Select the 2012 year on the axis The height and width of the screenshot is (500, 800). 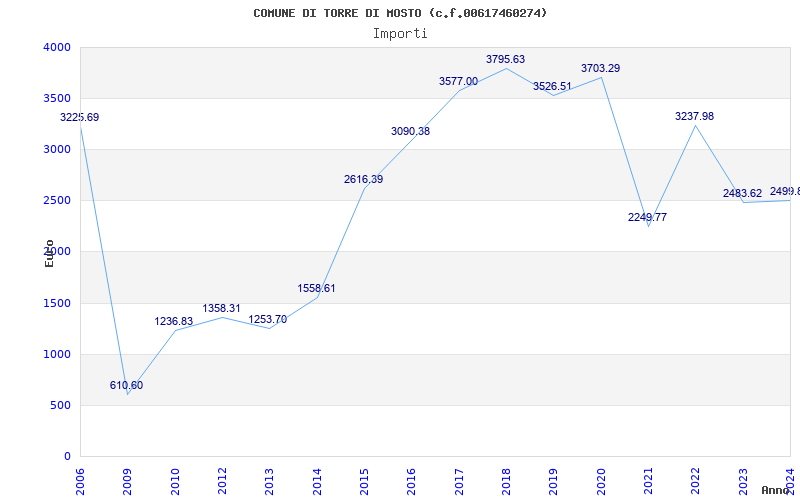222,482
